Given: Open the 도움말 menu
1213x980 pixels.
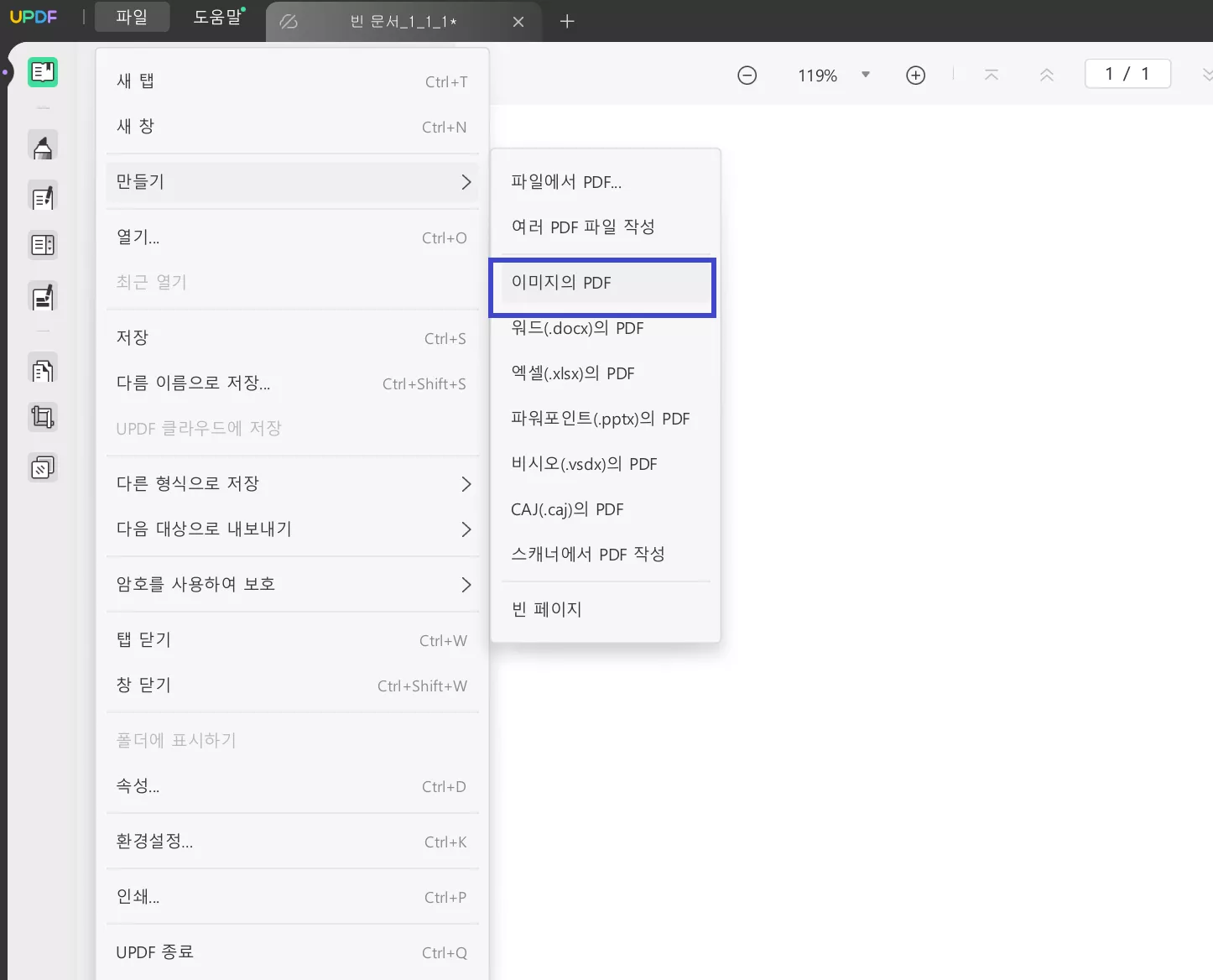Looking at the screenshot, I should tap(216, 17).
